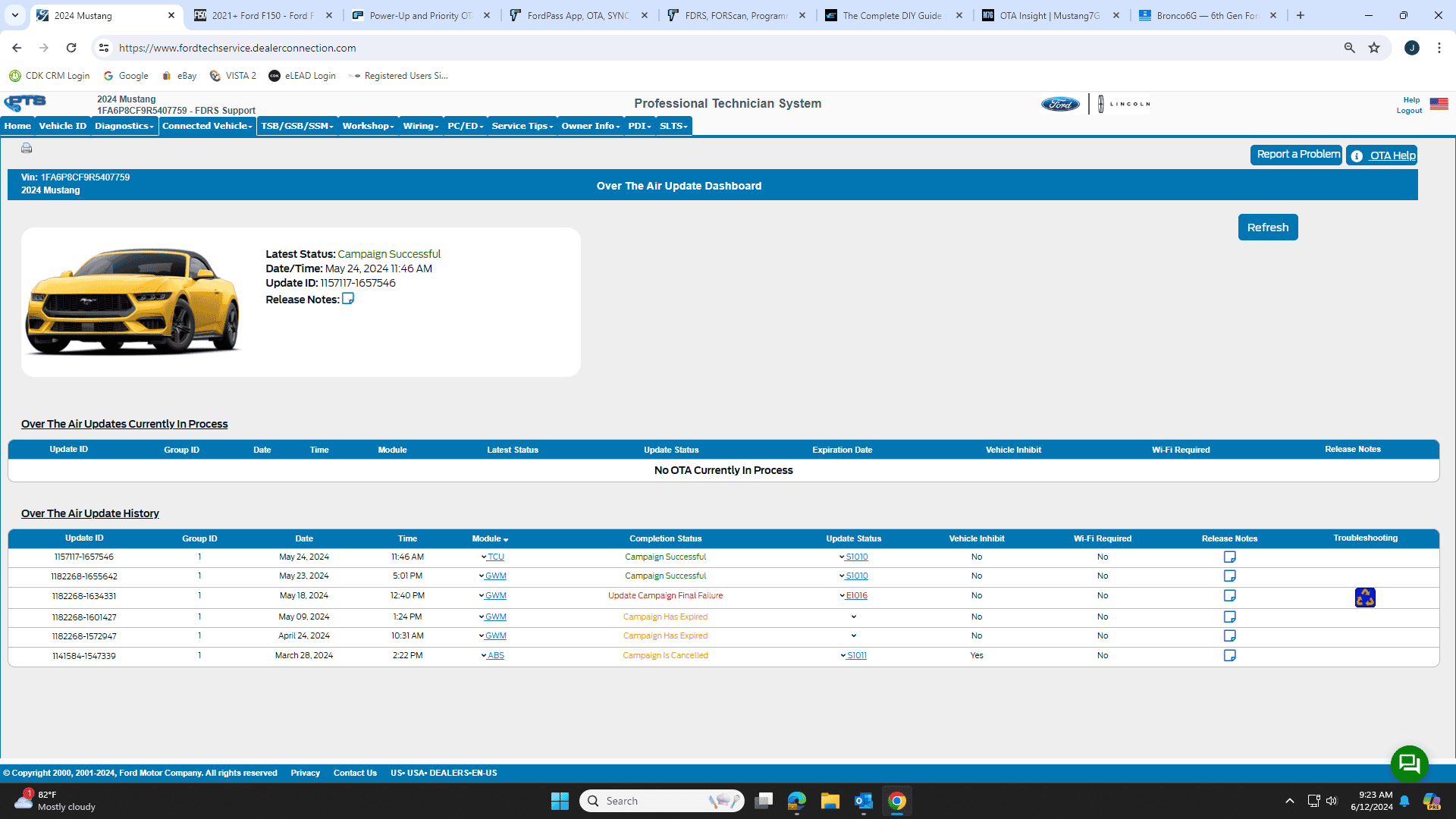The image size is (1456, 819).
Task: Click the yellow Mustang vehicle image
Action: click(x=133, y=301)
